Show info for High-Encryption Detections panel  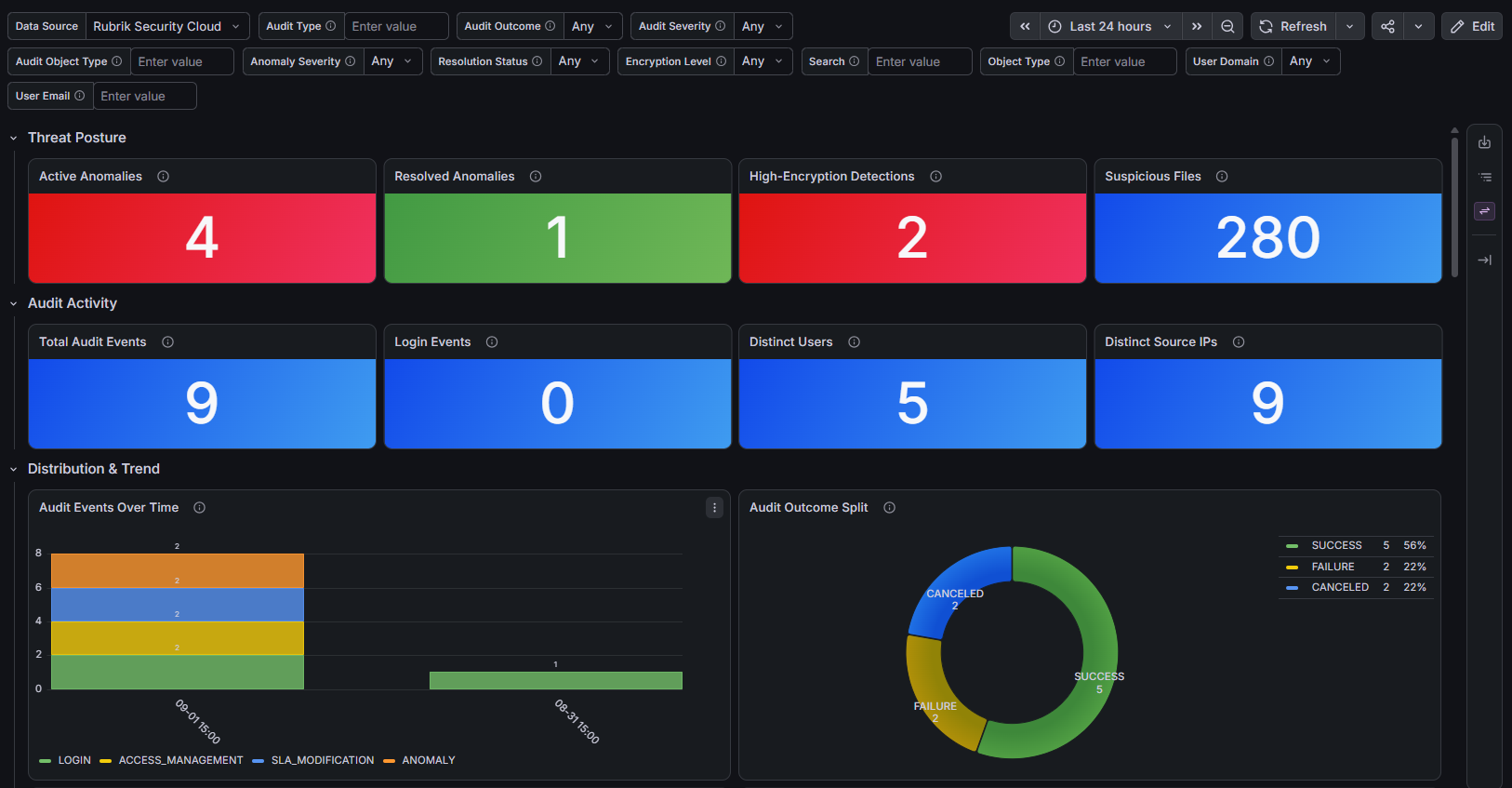935,176
